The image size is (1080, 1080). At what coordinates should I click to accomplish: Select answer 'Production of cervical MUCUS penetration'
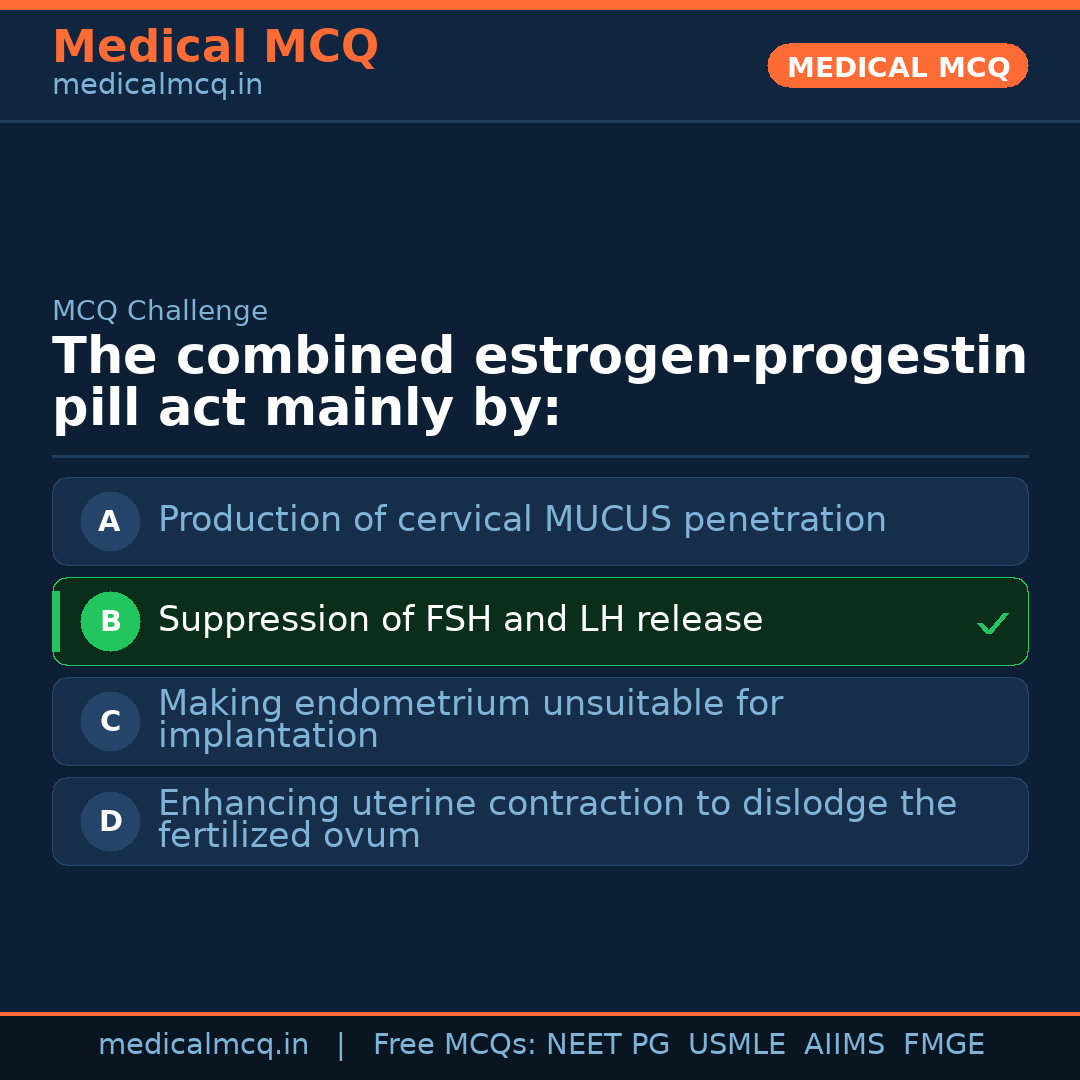click(x=522, y=520)
